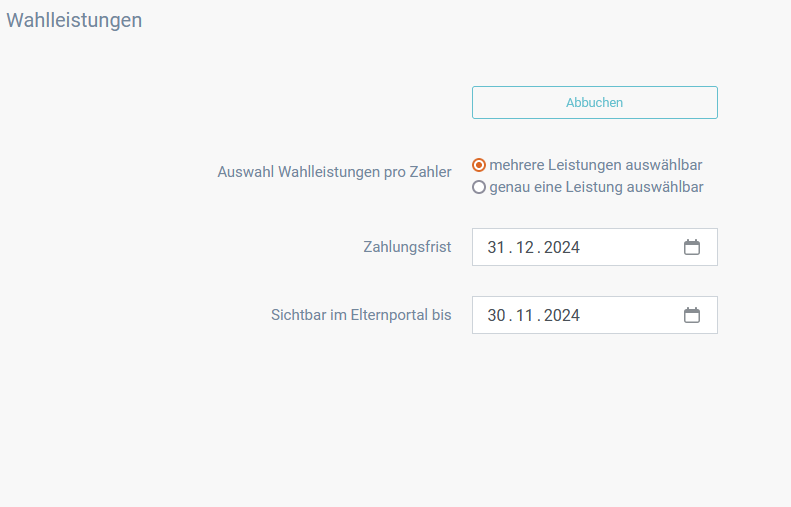Select month 11 in Elternportal visibility date
The image size is (791, 507).
click(525, 315)
